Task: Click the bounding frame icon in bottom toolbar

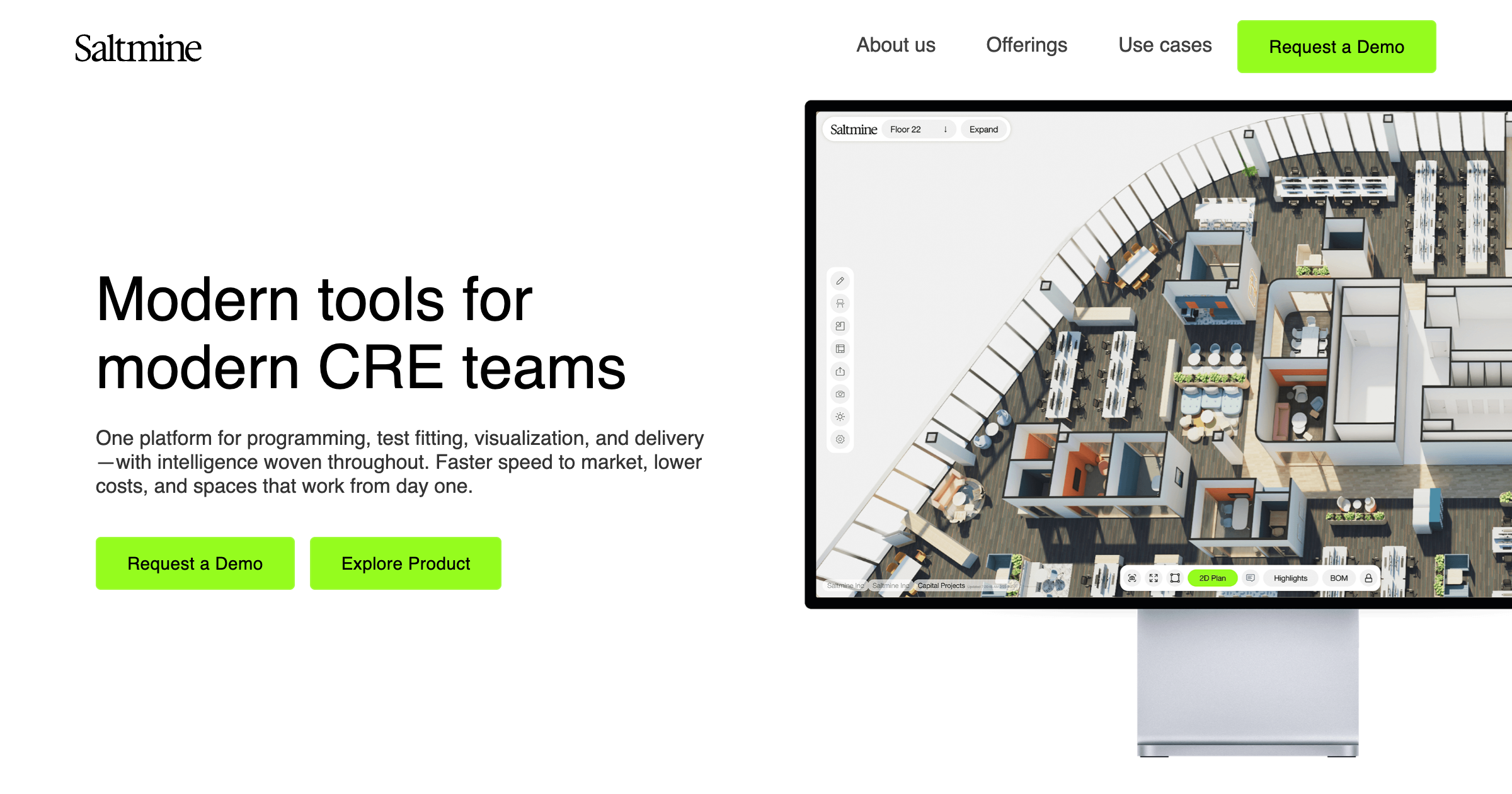Action: 1175,578
